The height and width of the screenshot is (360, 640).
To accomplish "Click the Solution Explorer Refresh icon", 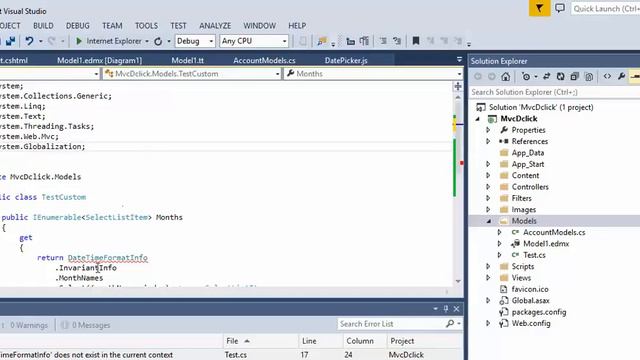I will point(560,76).
